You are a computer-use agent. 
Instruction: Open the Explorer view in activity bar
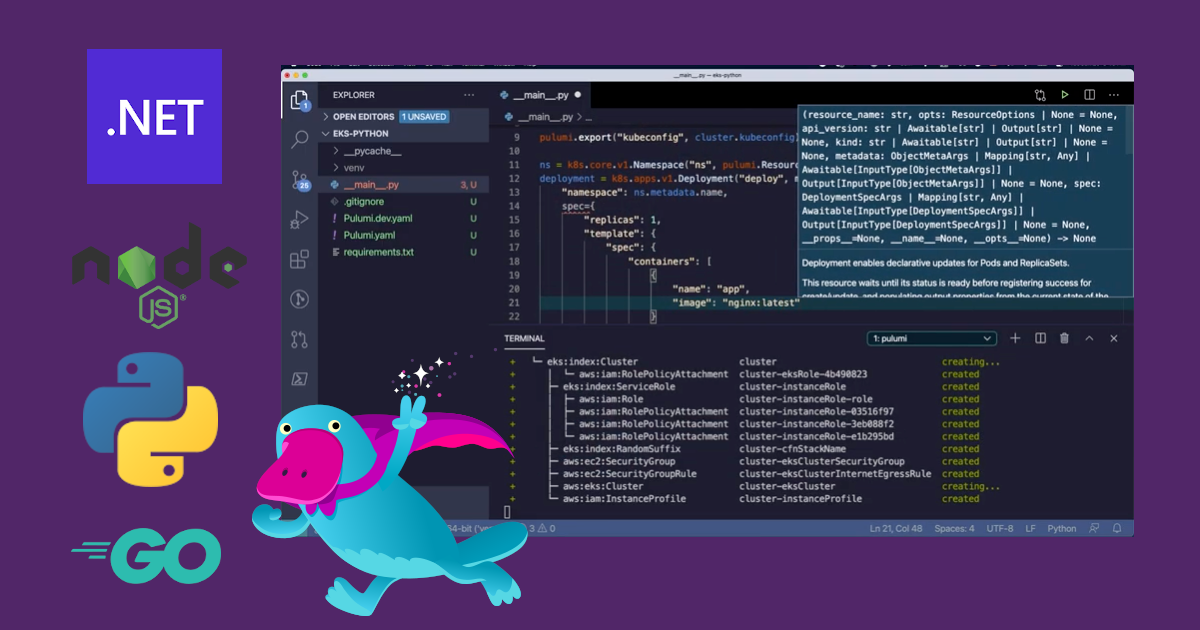pyautogui.click(x=299, y=100)
